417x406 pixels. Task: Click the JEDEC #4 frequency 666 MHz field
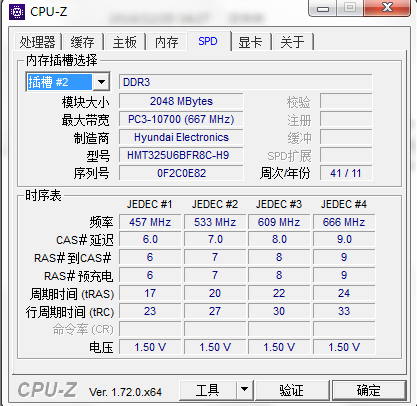pyautogui.click(x=344, y=222)
